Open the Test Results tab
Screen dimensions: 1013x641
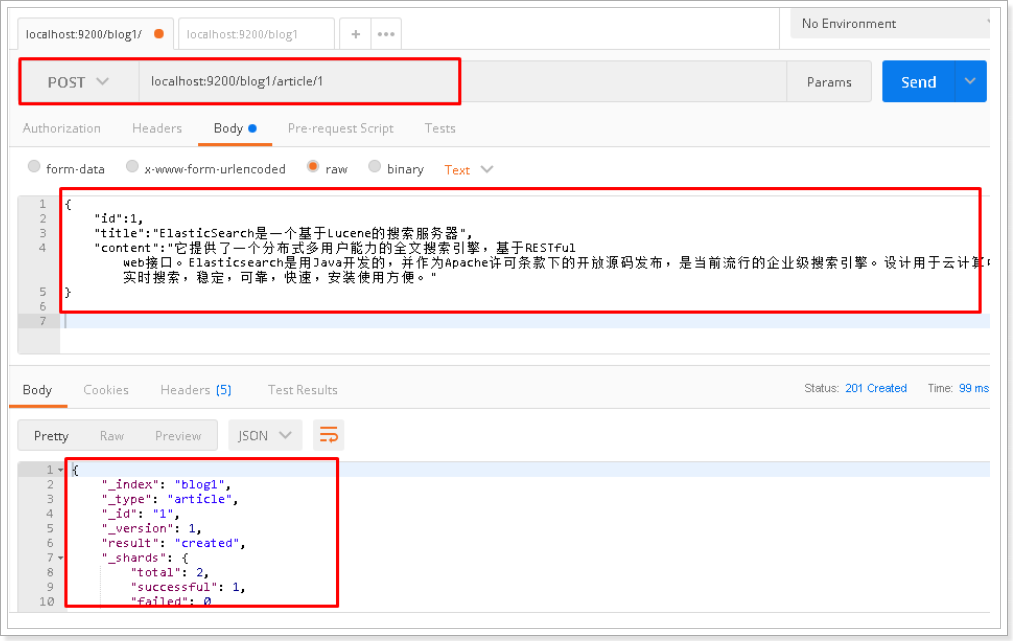click(x=302, y=390)
